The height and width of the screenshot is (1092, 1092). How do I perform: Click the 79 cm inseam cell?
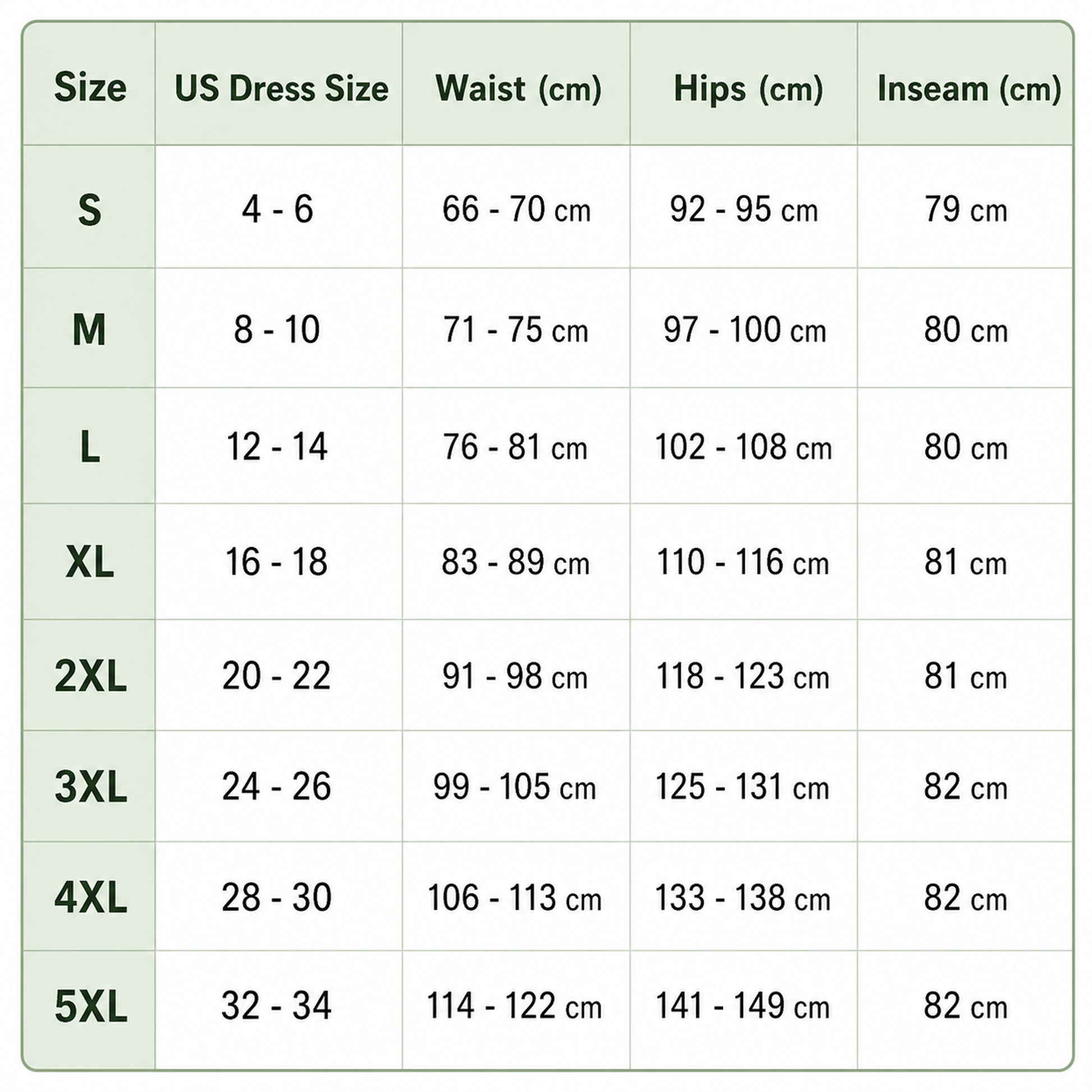[x=965, y=209]
